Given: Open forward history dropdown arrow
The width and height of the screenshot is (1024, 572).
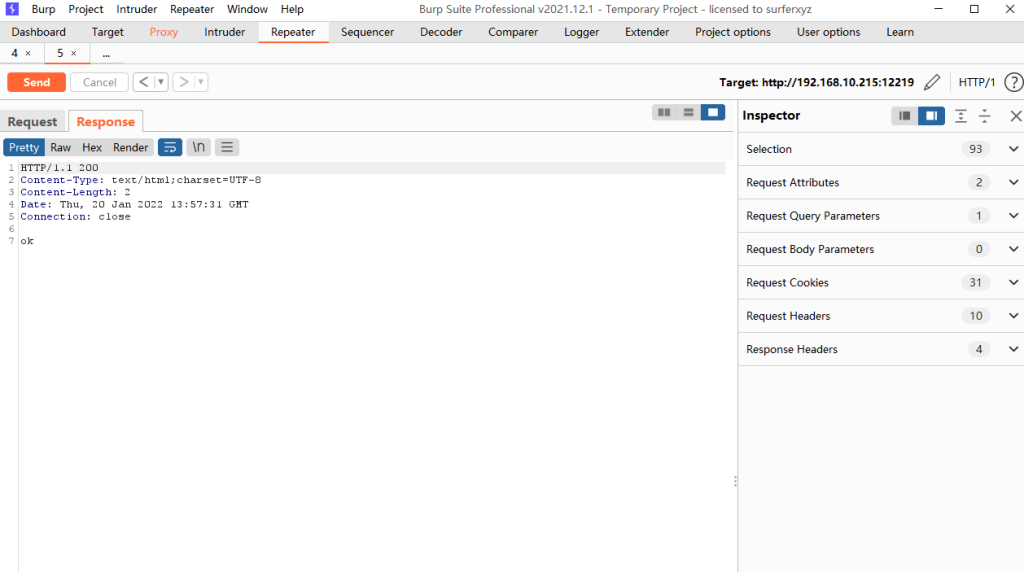Looking at the screenshot, I should click(200, 82).
